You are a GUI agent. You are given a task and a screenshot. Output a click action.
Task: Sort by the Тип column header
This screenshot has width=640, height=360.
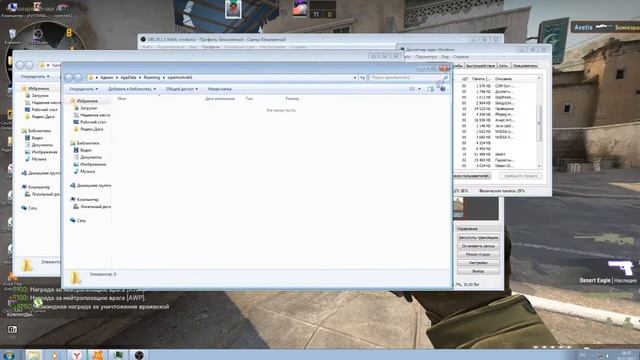point(249,99)
